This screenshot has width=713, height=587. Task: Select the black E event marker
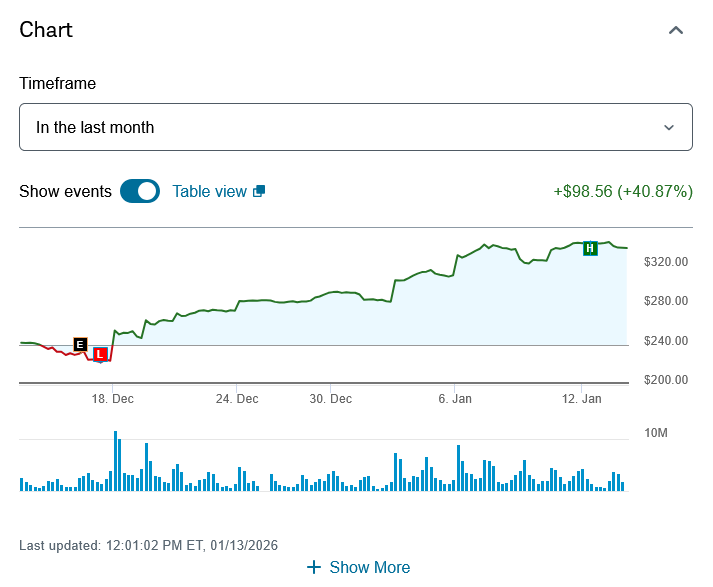pos(80,345)
